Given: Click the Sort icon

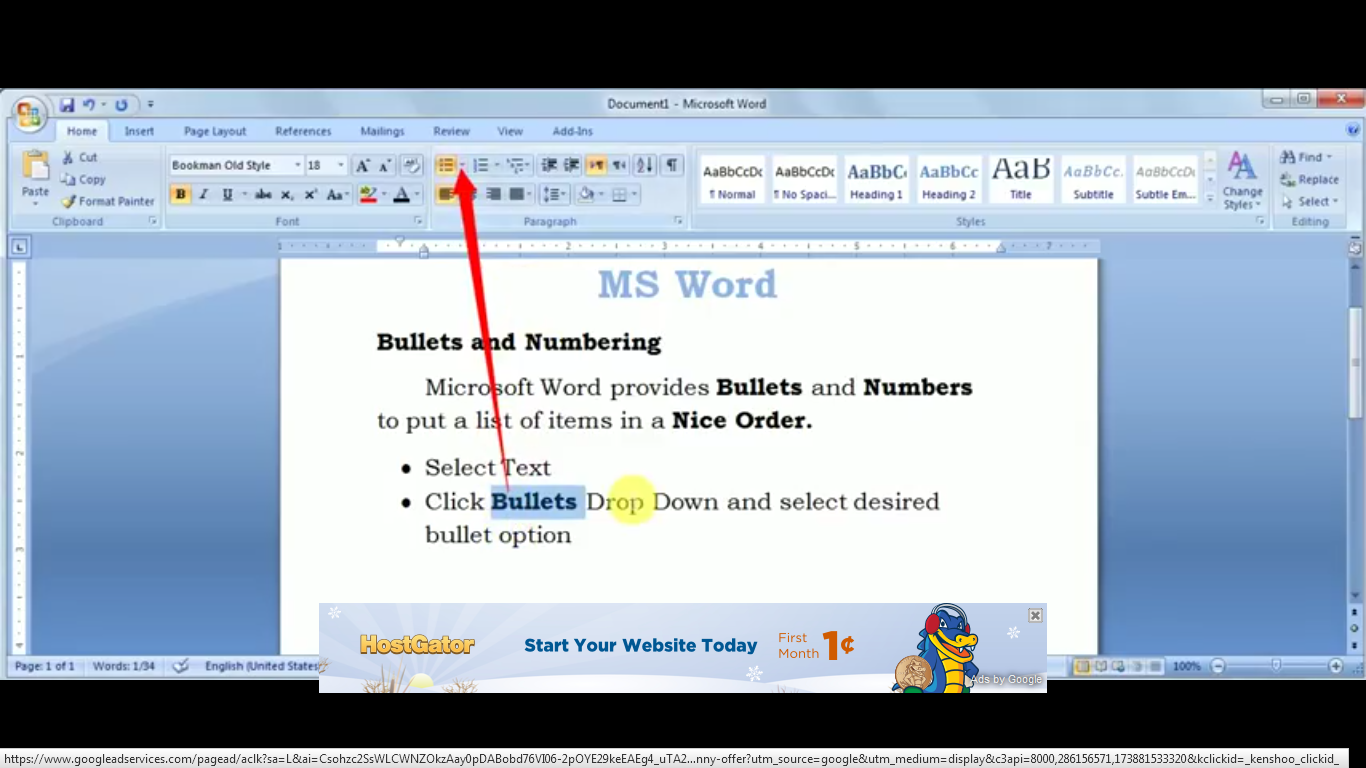Looking at the screenshot, I should tap(645, 165).
